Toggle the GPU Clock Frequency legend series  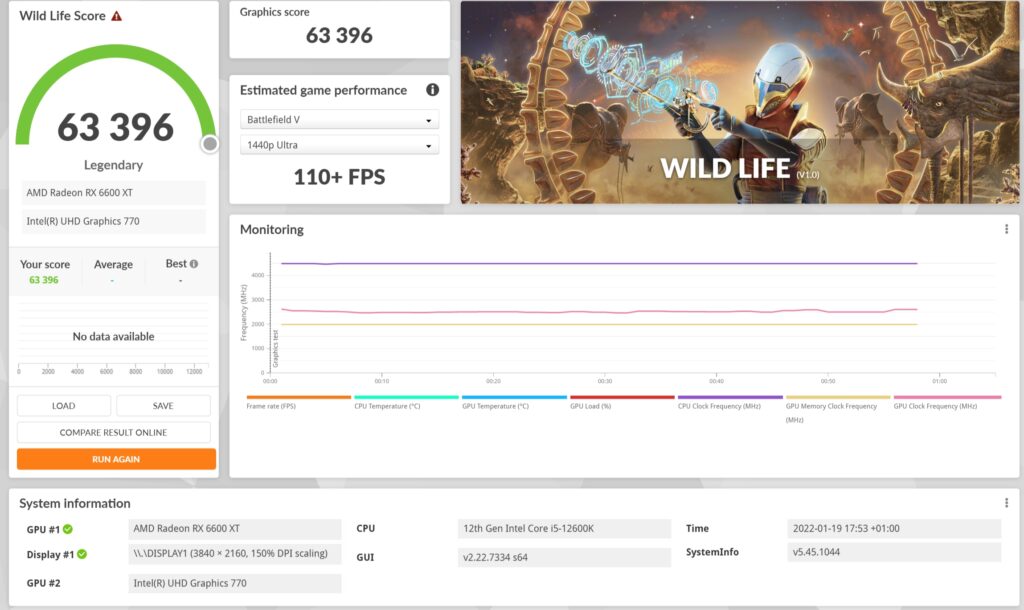935,406
